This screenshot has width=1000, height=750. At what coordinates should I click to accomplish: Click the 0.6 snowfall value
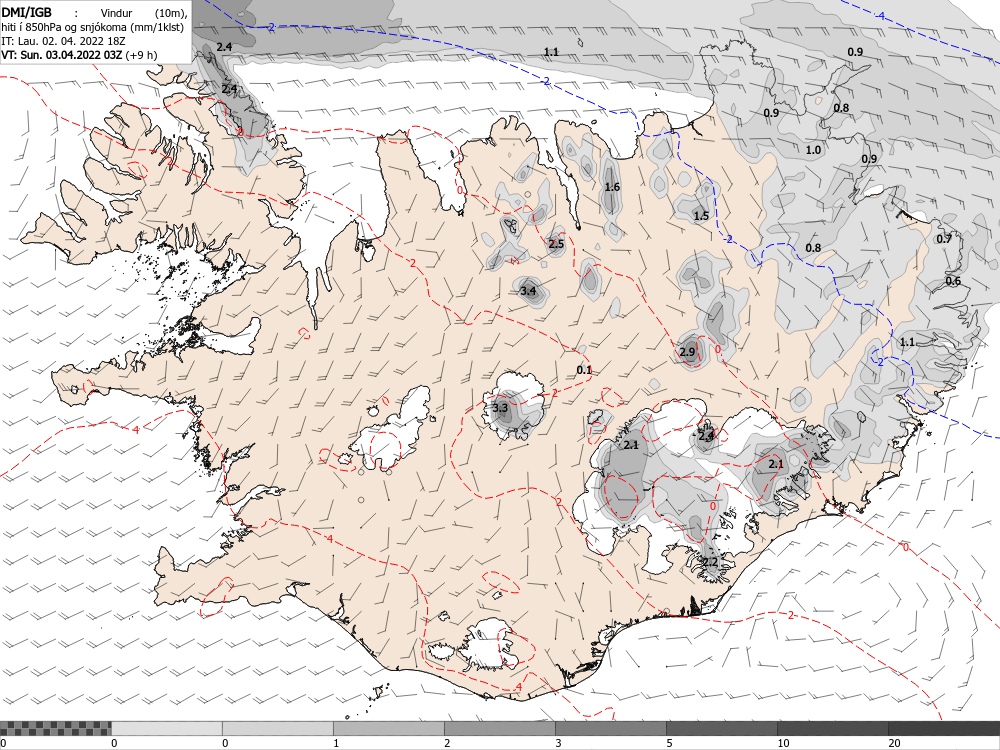953,281
